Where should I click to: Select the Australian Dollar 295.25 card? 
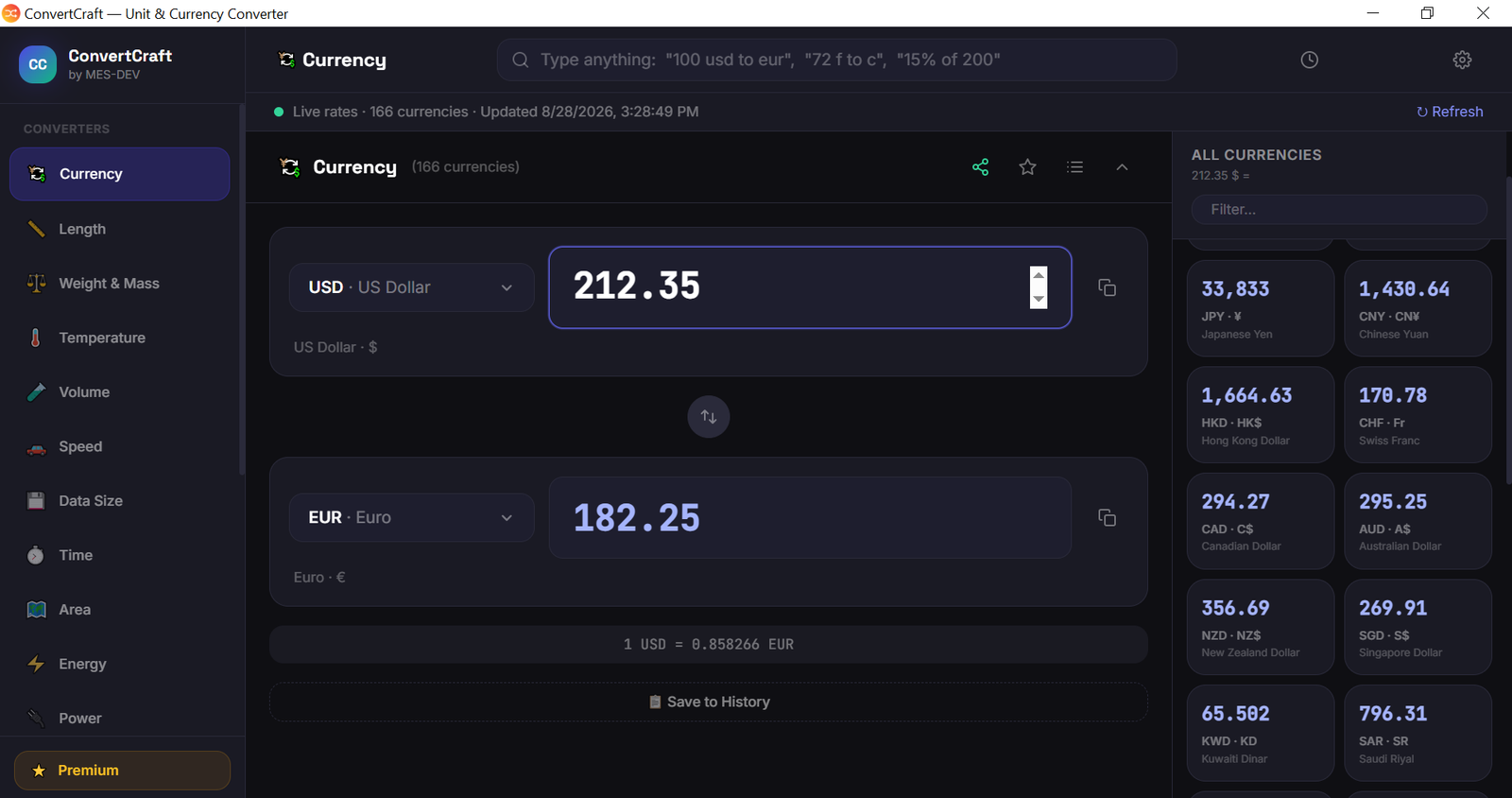click(1417, 521)
